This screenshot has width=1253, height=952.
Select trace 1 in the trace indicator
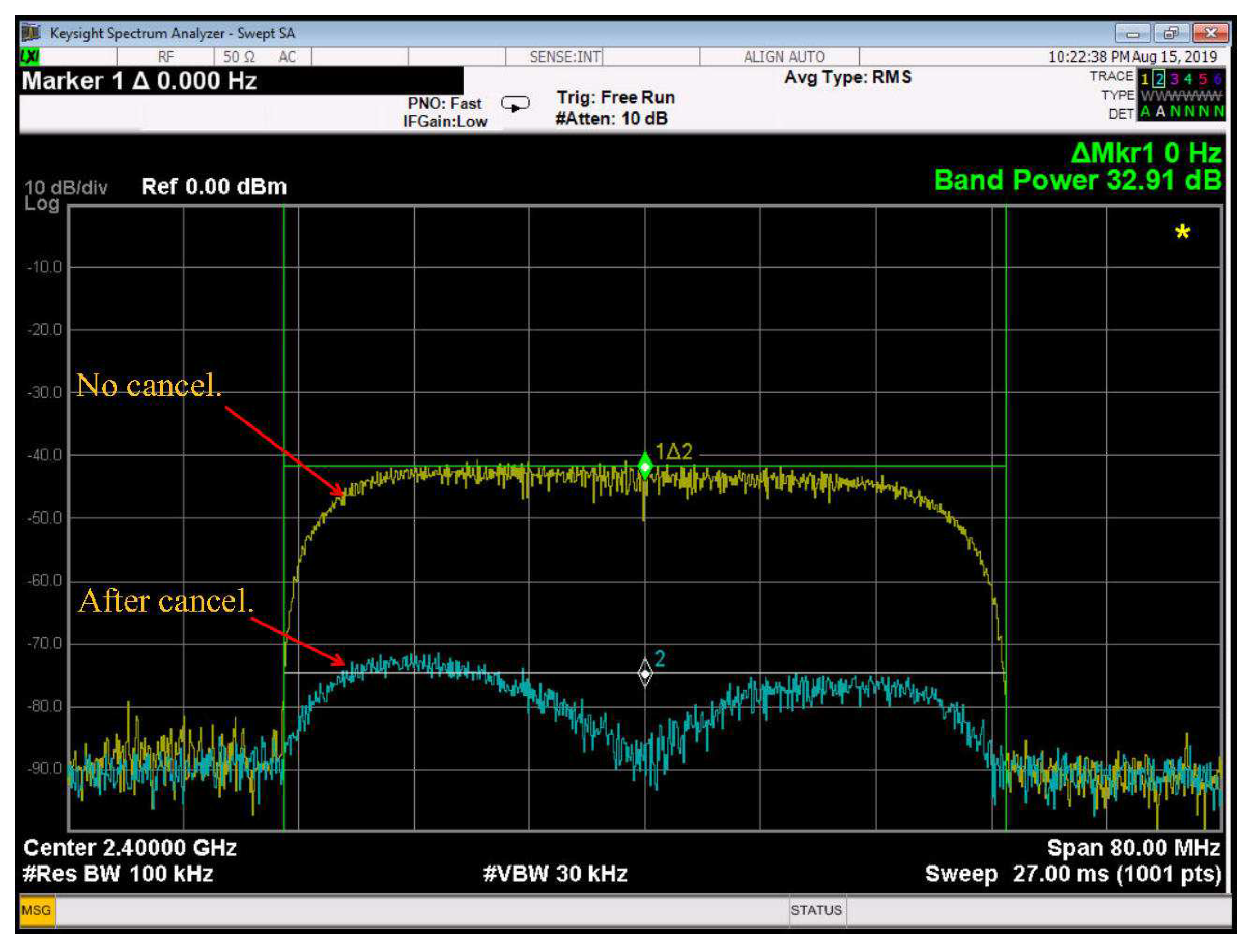(x=1144, y=79)
